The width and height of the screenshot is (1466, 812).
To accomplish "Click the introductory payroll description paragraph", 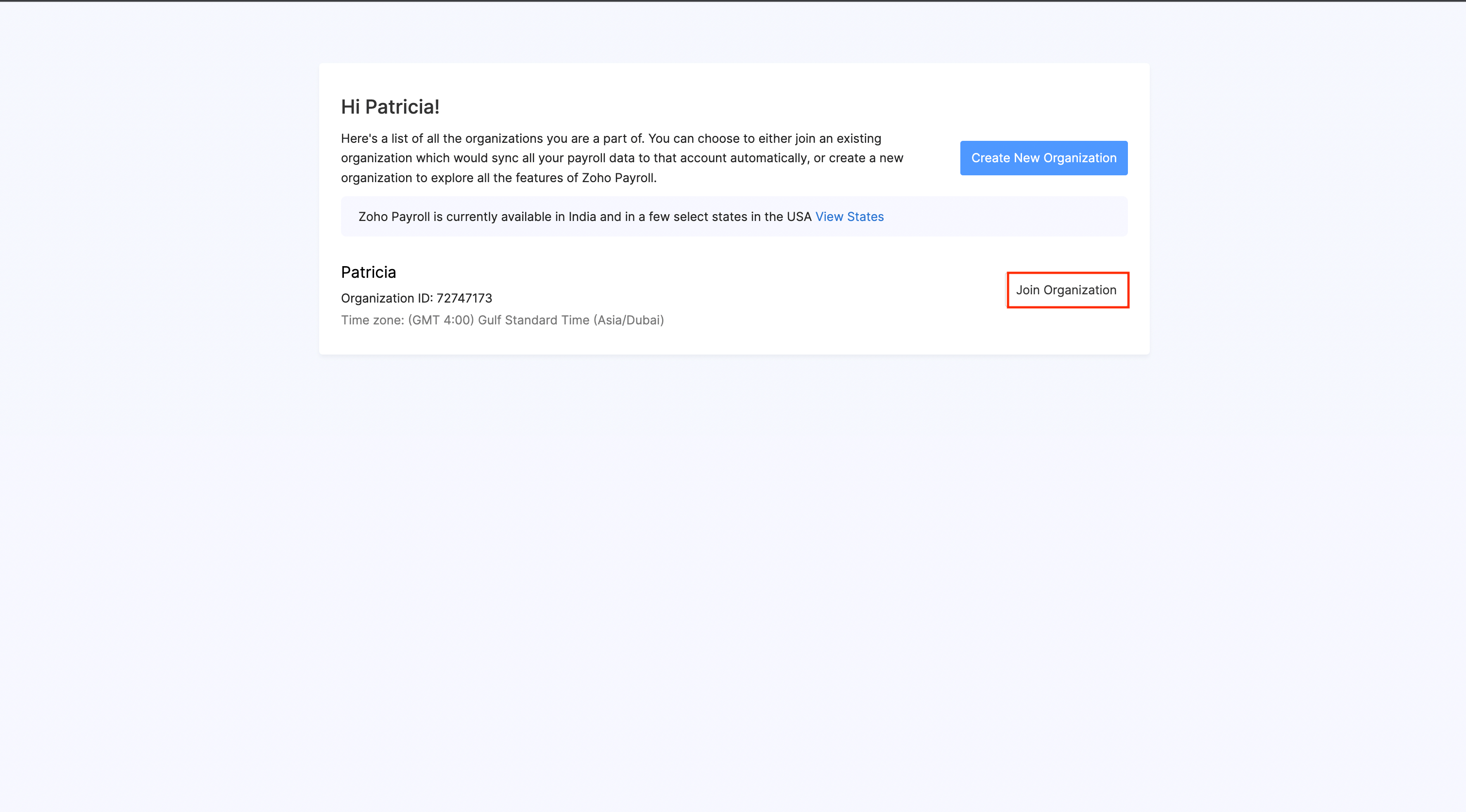I will pos(620,158).
